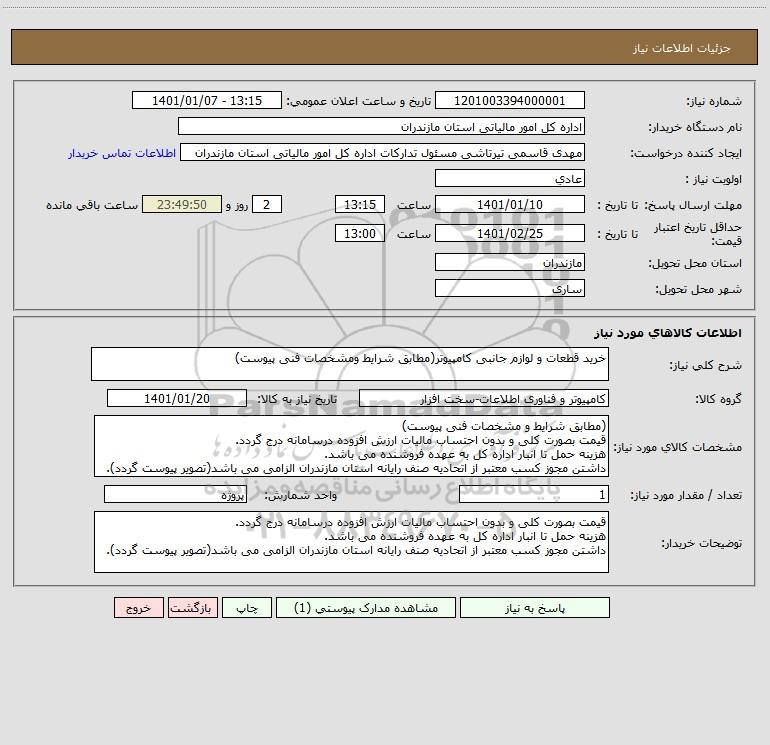770x745 pixels.
Task: Click the شرح کلی نیاز description box
Action: pyautogui.click(x=350, y=364)
